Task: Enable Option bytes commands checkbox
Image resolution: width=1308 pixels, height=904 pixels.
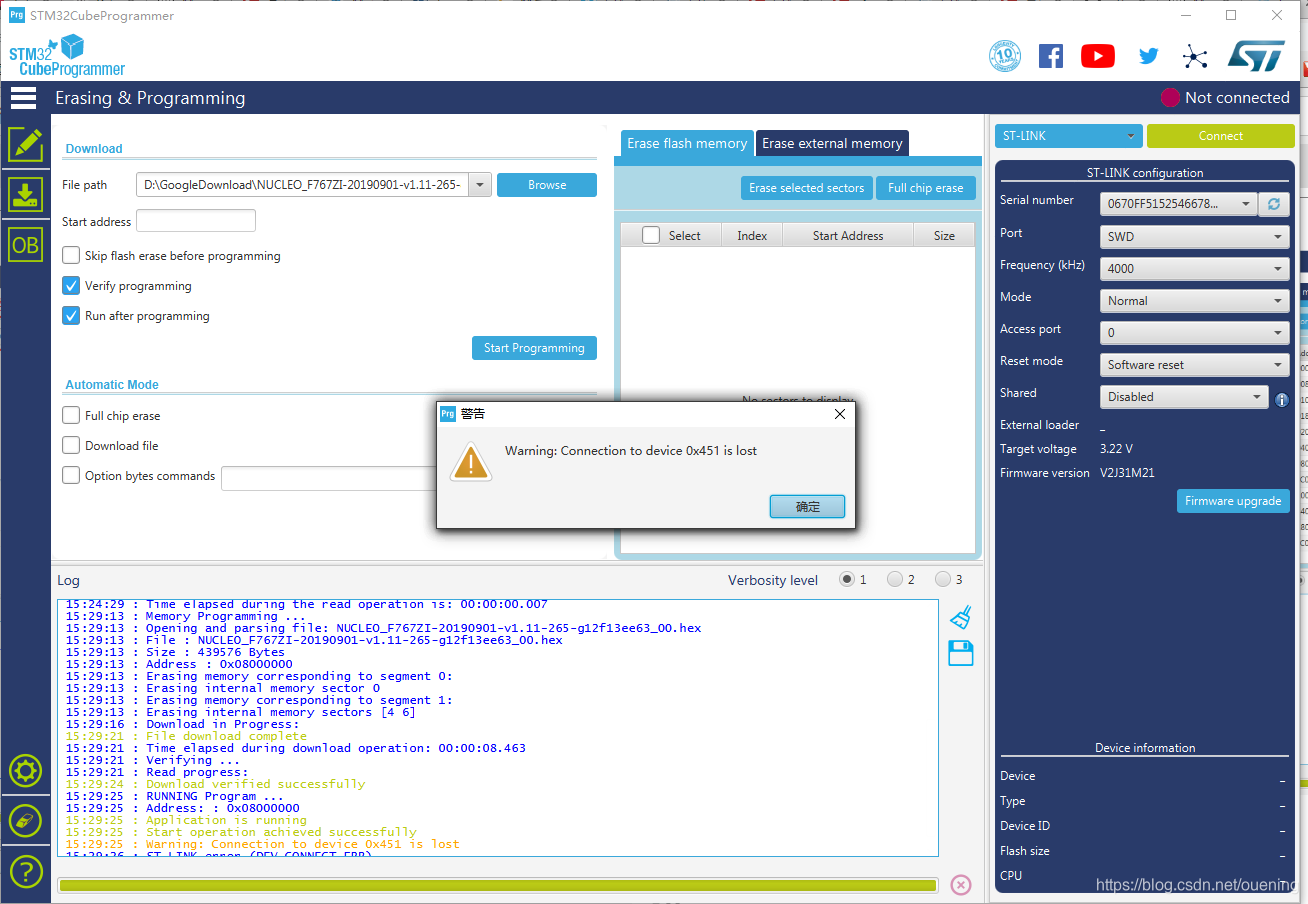Action: (x=71, y=476)
